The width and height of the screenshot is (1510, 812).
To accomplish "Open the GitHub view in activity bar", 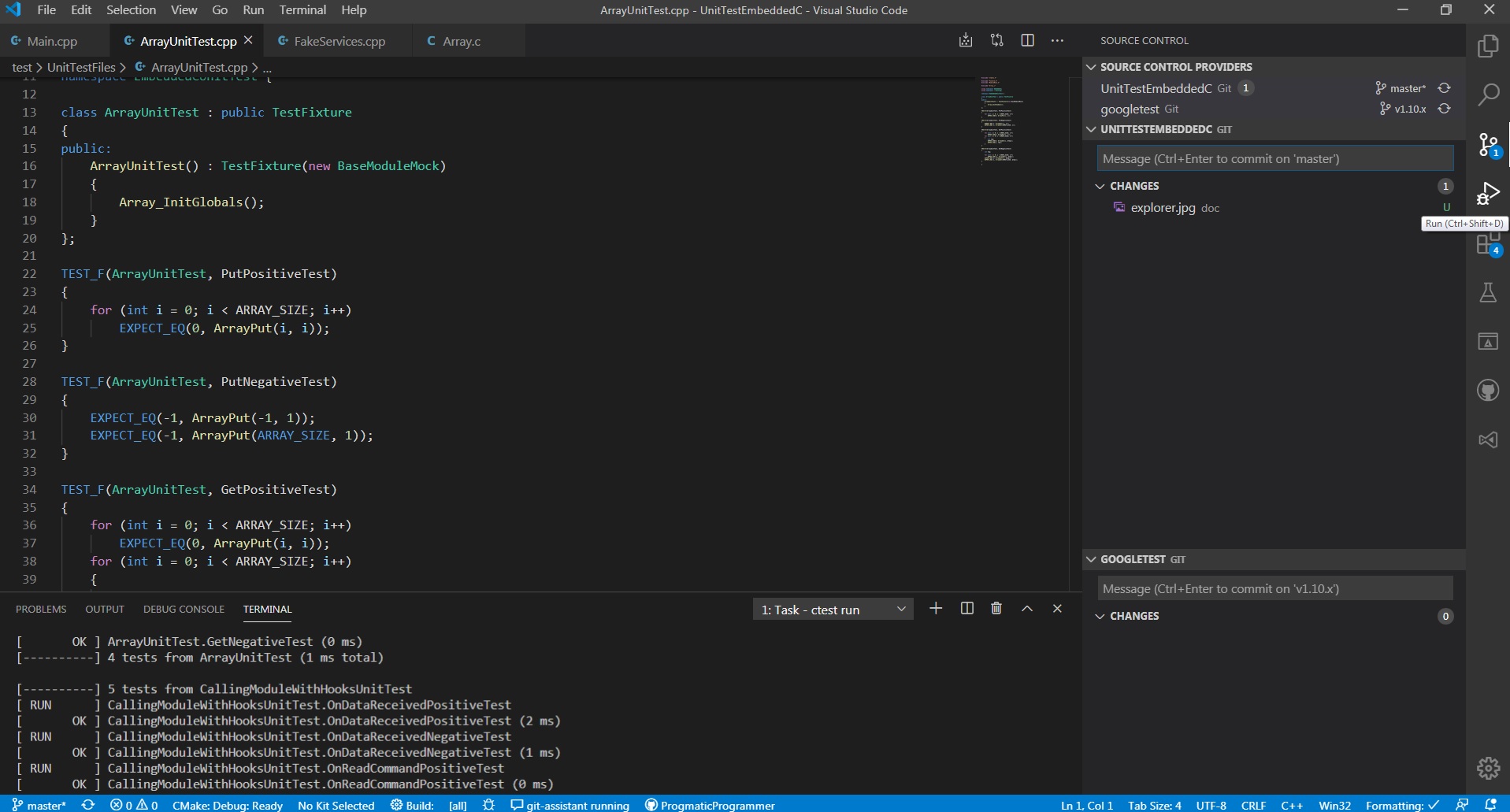I will coord(1487,390).
